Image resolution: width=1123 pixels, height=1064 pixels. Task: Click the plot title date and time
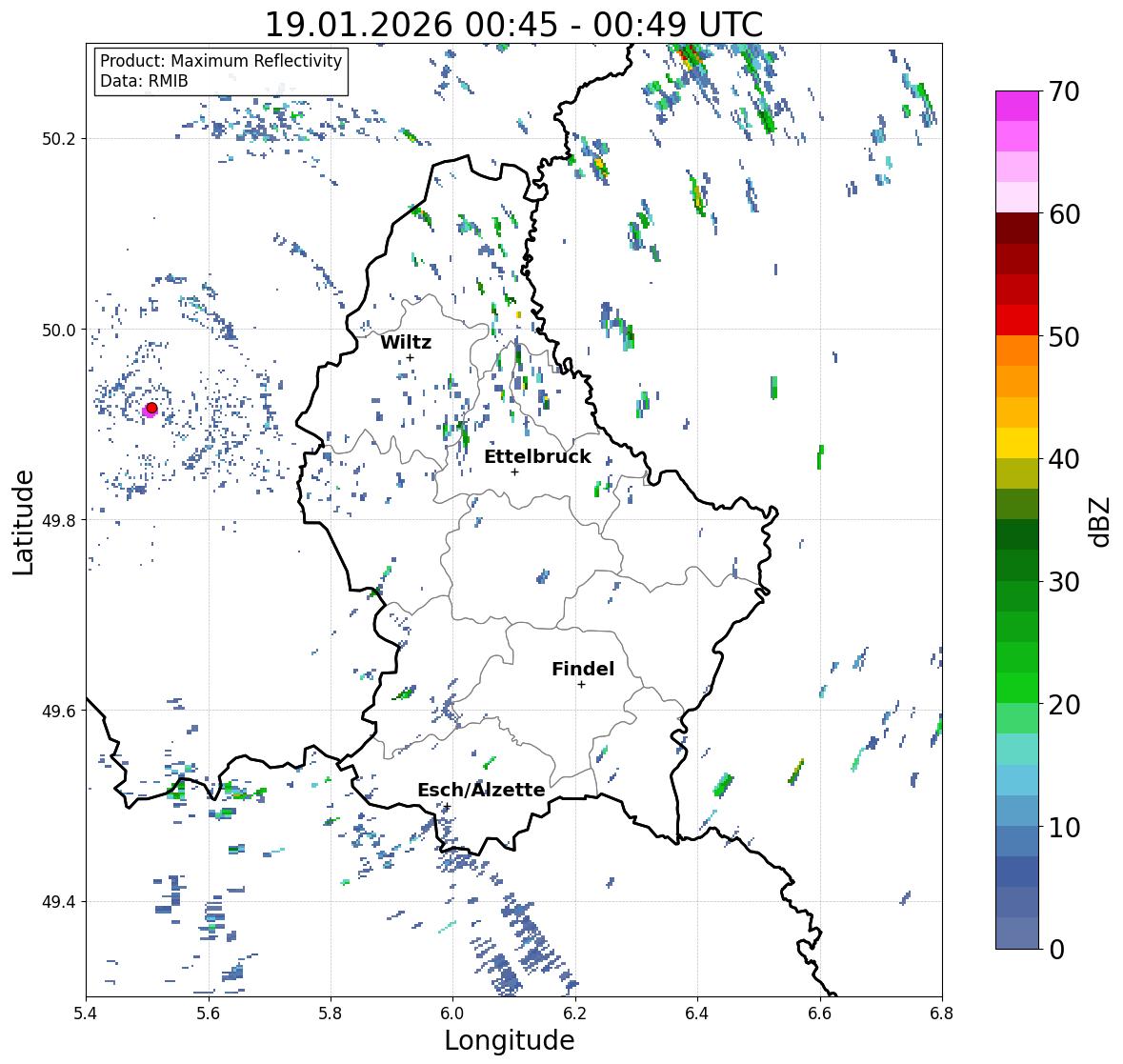point(513,25)
